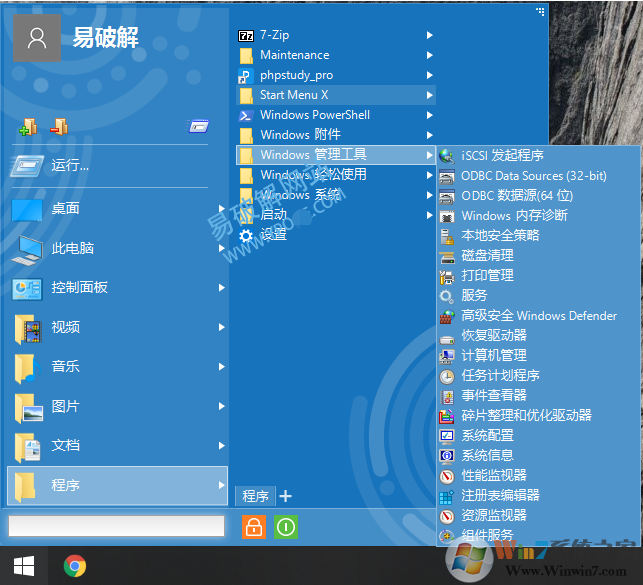Screen dimensions: 643x585
Task: Open the 系统信息 icon
Action: (x=447, y=456)
